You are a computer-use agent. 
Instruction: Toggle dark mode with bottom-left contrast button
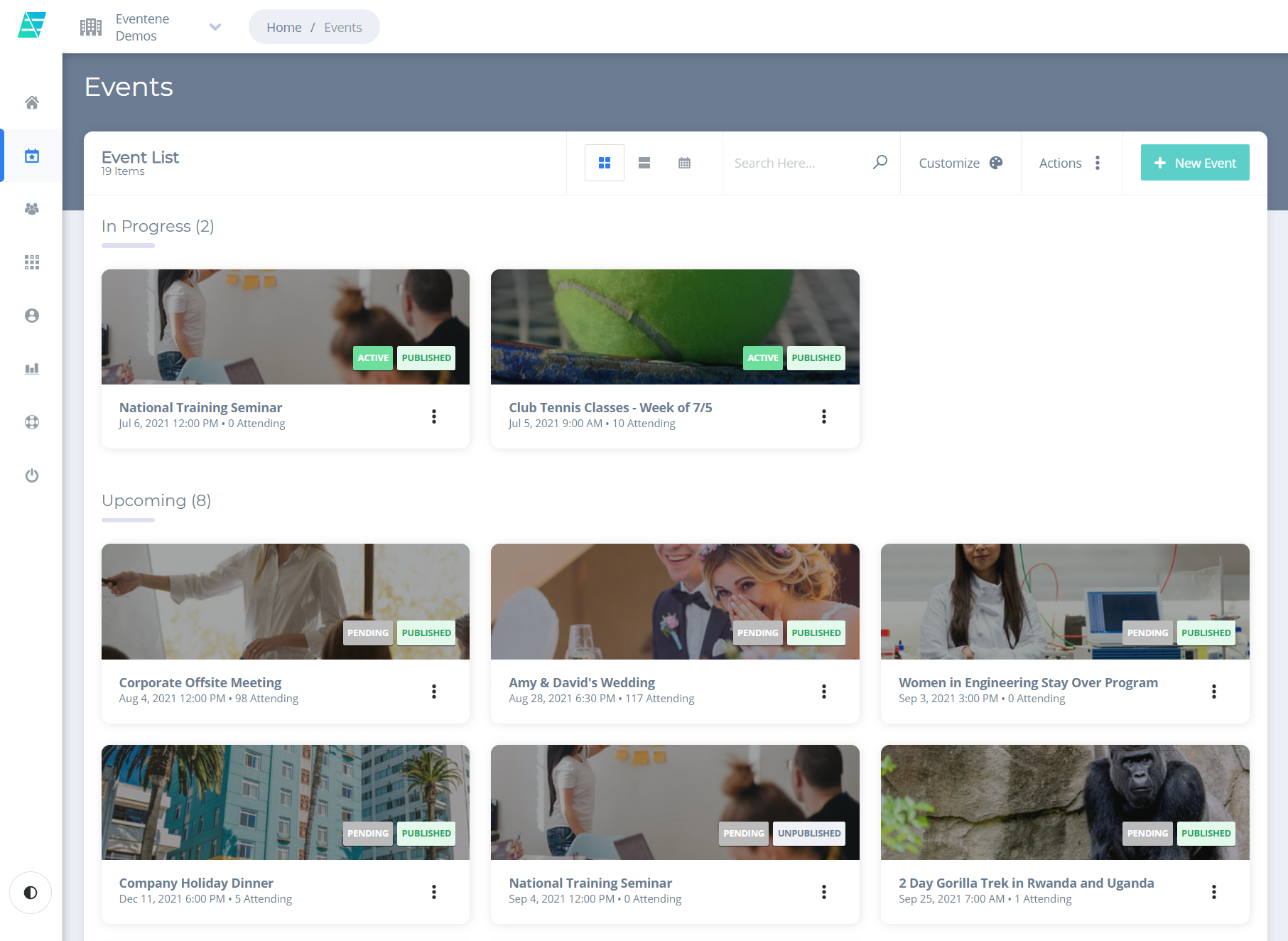(x=30, y=893)
